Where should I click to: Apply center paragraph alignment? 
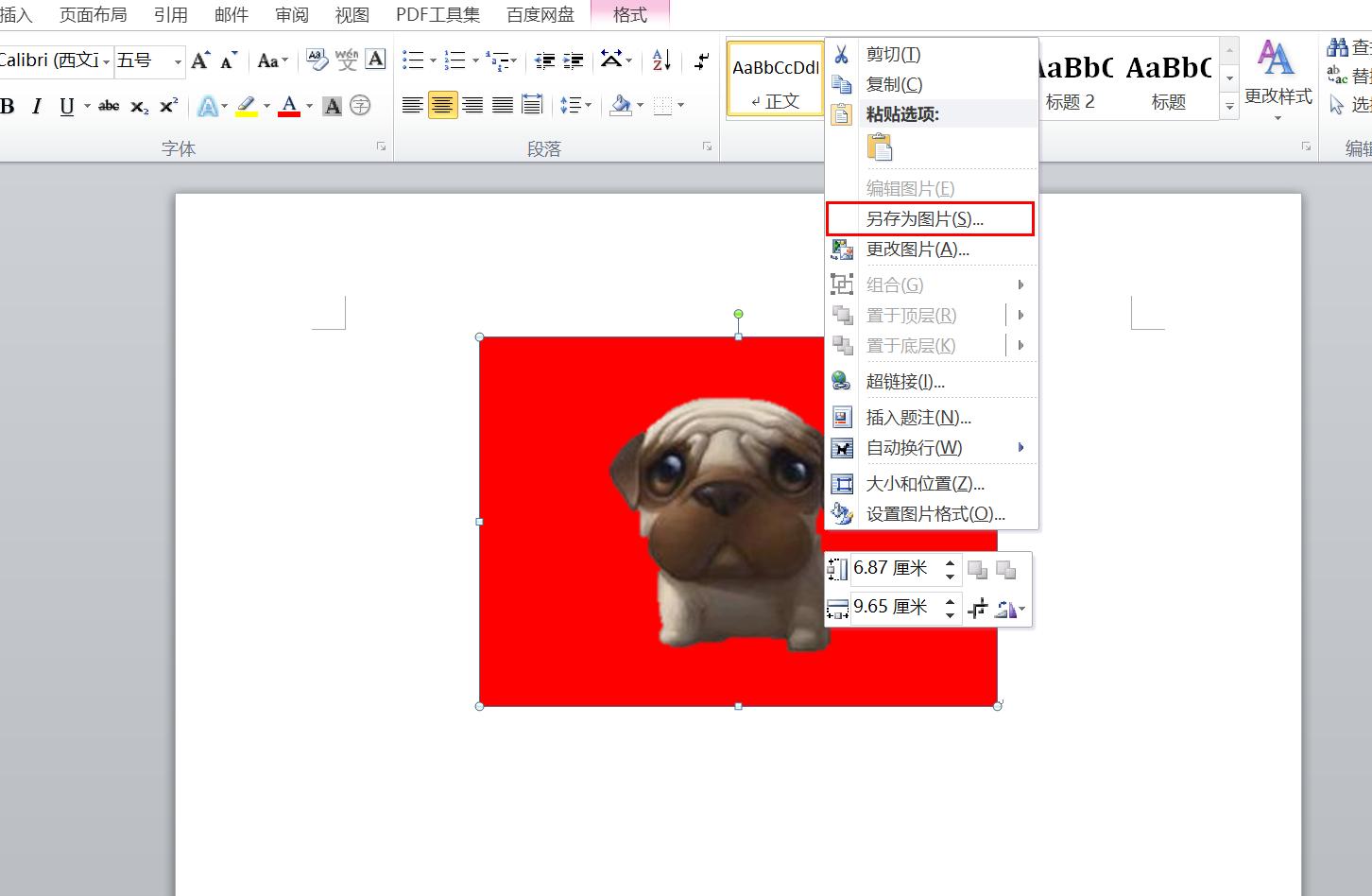point(442,104)
